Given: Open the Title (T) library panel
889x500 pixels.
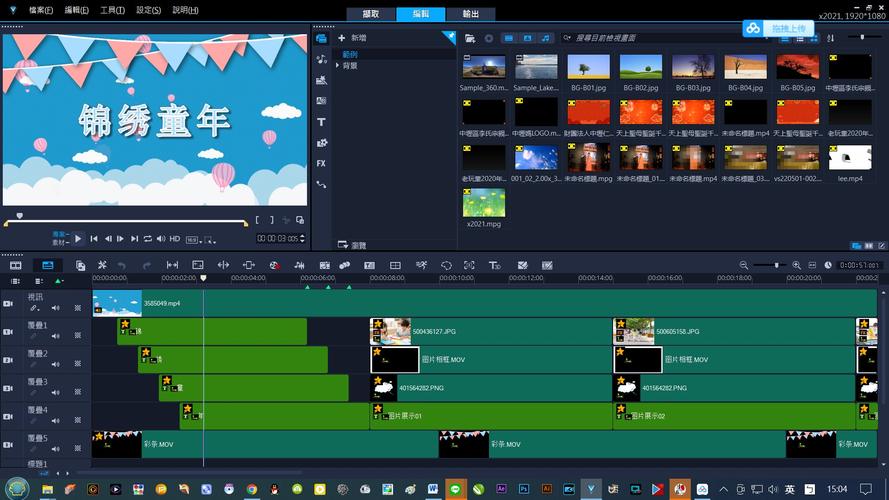Looking at the screenshot, I should [x=321, y=122].
